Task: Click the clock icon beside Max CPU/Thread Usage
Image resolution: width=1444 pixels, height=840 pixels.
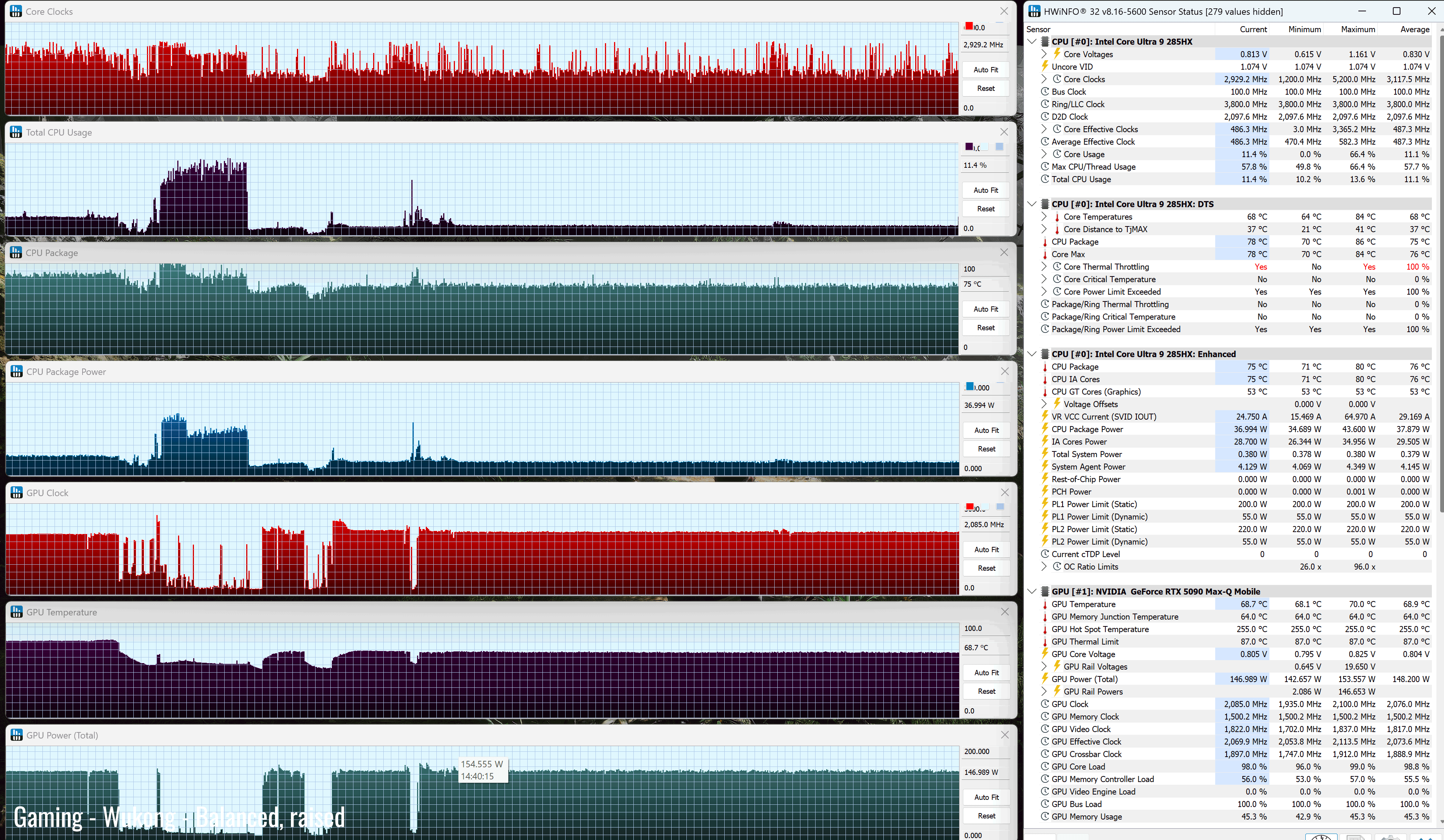Action: (1045, 167)
